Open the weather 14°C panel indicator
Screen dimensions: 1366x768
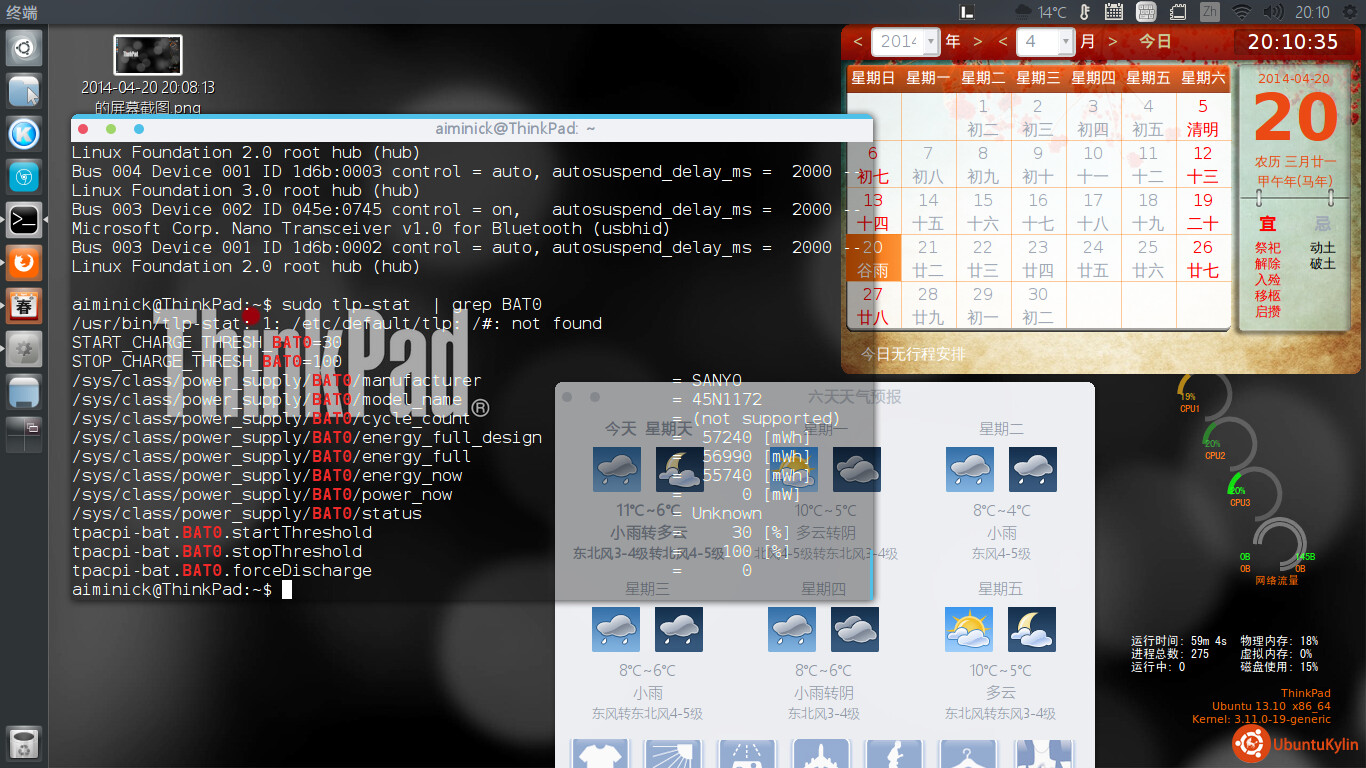point(1040,12)
